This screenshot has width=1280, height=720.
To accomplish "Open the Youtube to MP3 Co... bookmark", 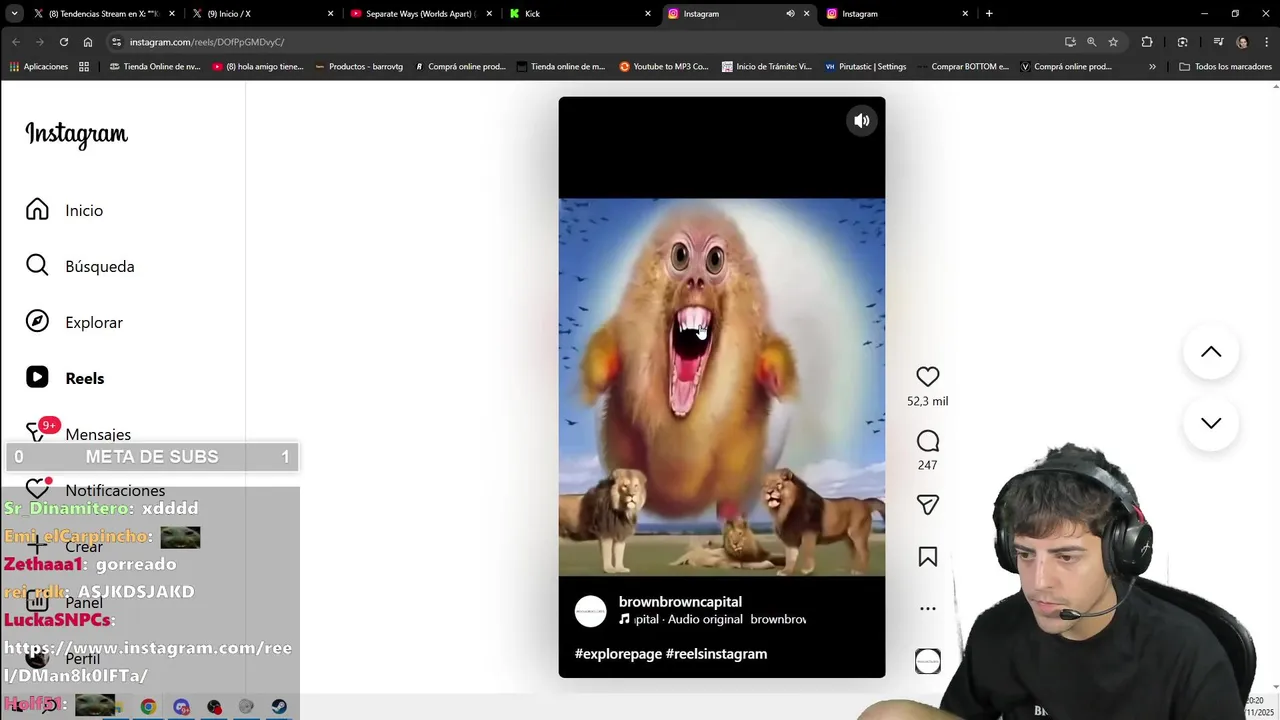I will [x=664, y=67].
